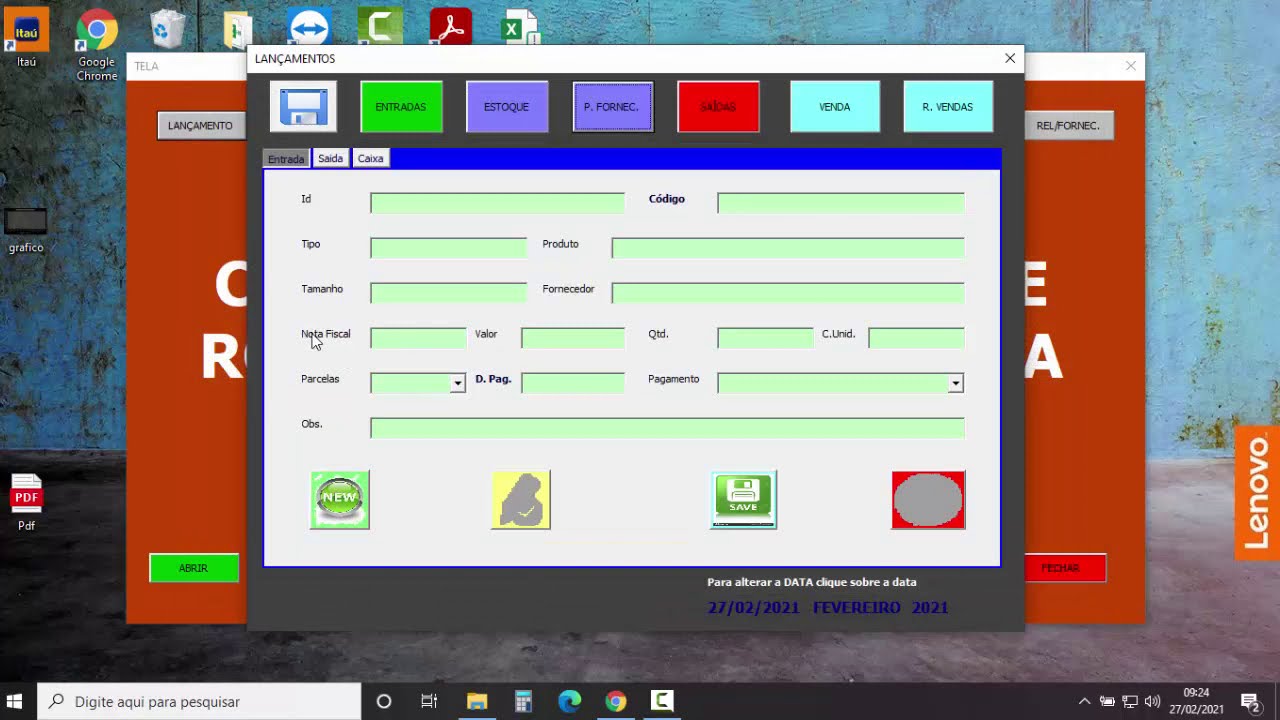Open Chrome from the taskbar

(615, 701)
